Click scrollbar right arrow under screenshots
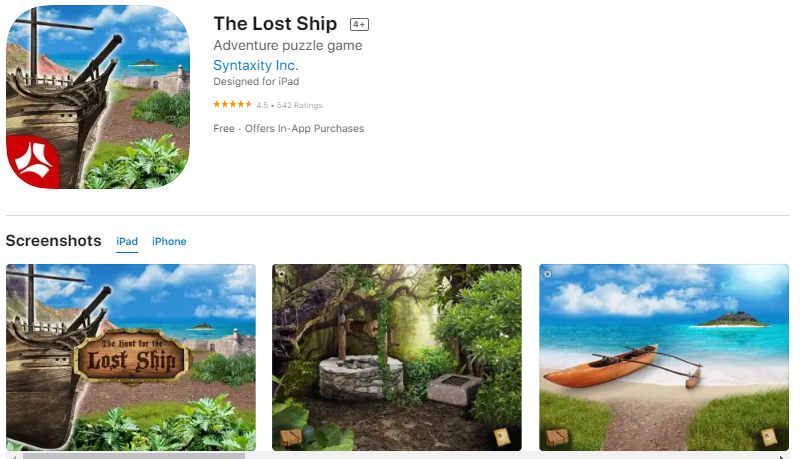Image resolution: width=800 pixels, height=459 pixels. coord(783,457)
